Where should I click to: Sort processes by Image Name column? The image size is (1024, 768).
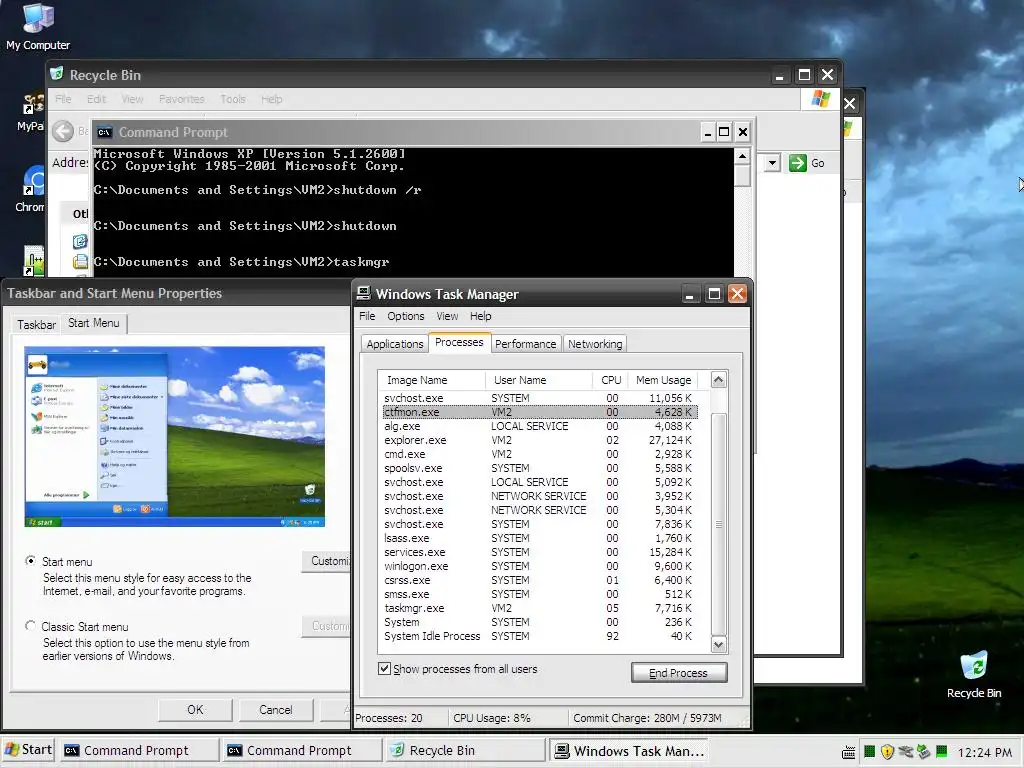coord(432,380)
